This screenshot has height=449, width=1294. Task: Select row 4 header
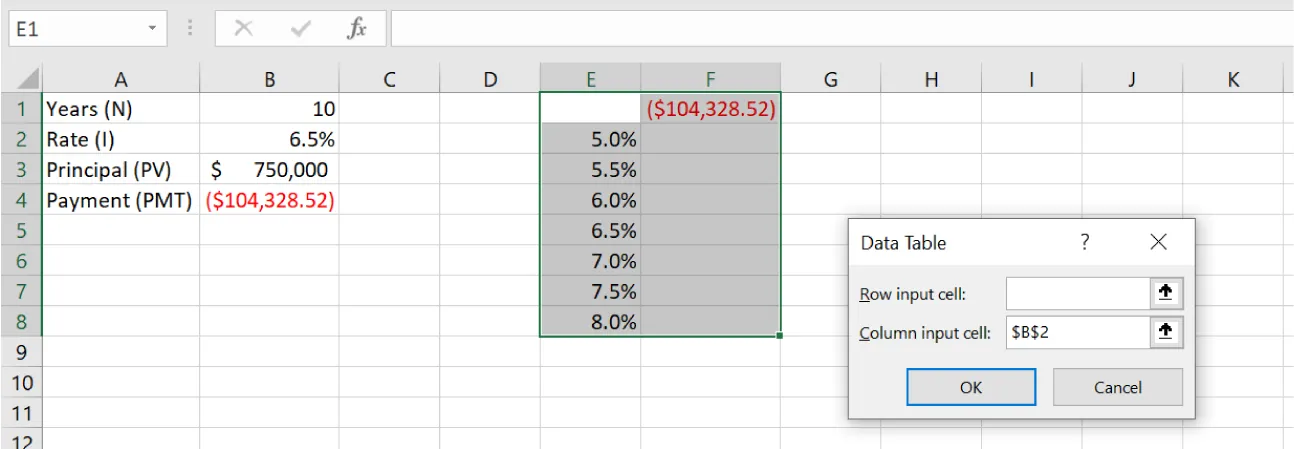pyautogui.click(x=21, y=200)
